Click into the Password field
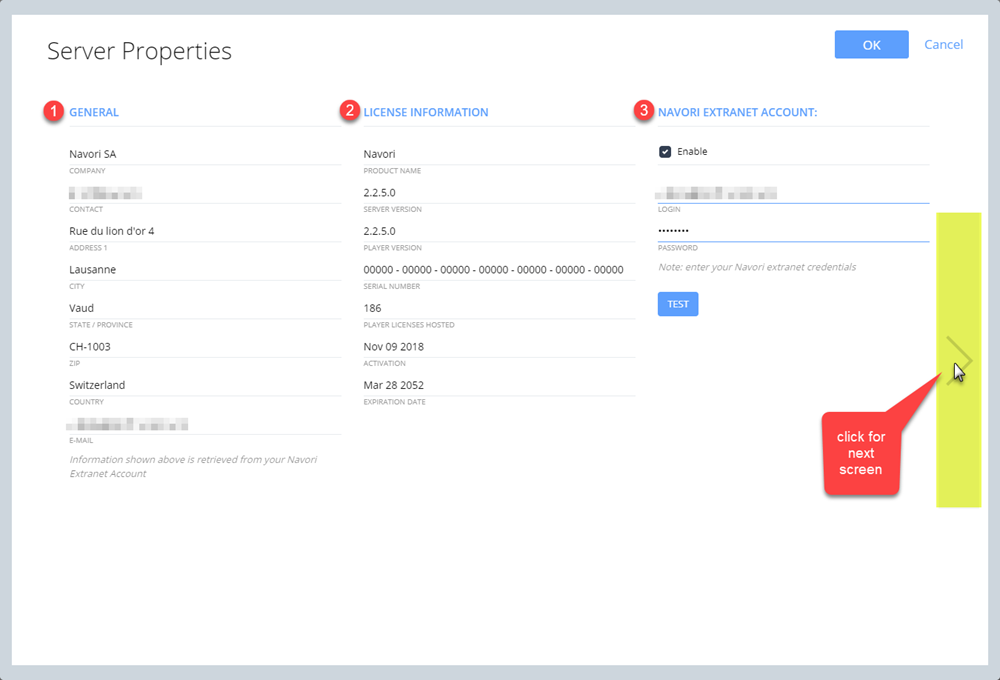This screenshot has width=1000, height=680. tap(792, 231)
